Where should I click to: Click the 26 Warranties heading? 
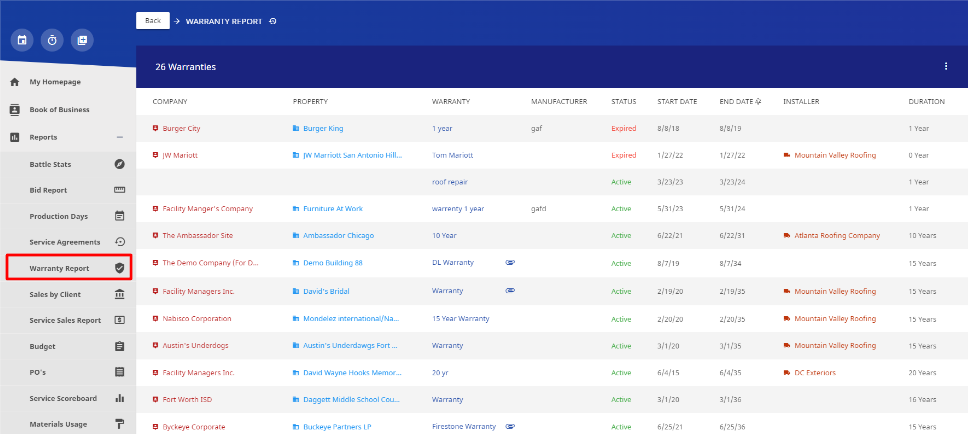tap(185, 67)
